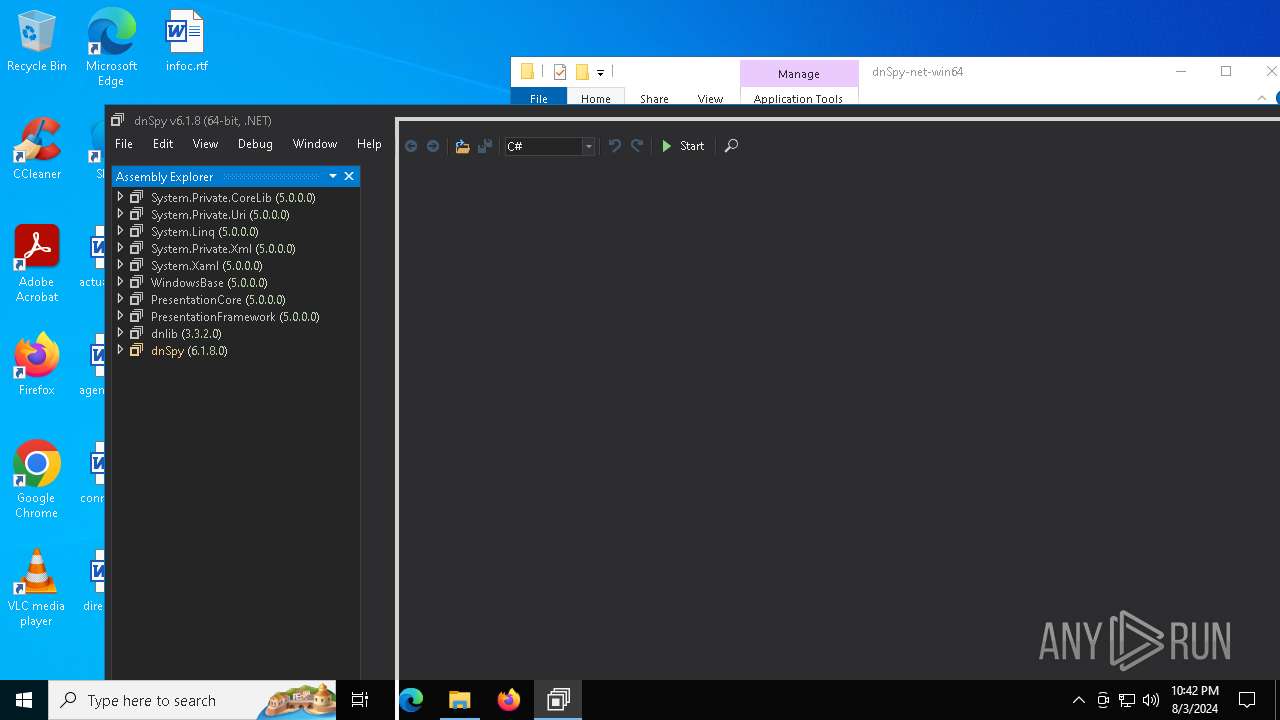The image size is (1280, 720).
Task: Click Manage contextual tab in Explorer
Action: [x=799, y=74]
